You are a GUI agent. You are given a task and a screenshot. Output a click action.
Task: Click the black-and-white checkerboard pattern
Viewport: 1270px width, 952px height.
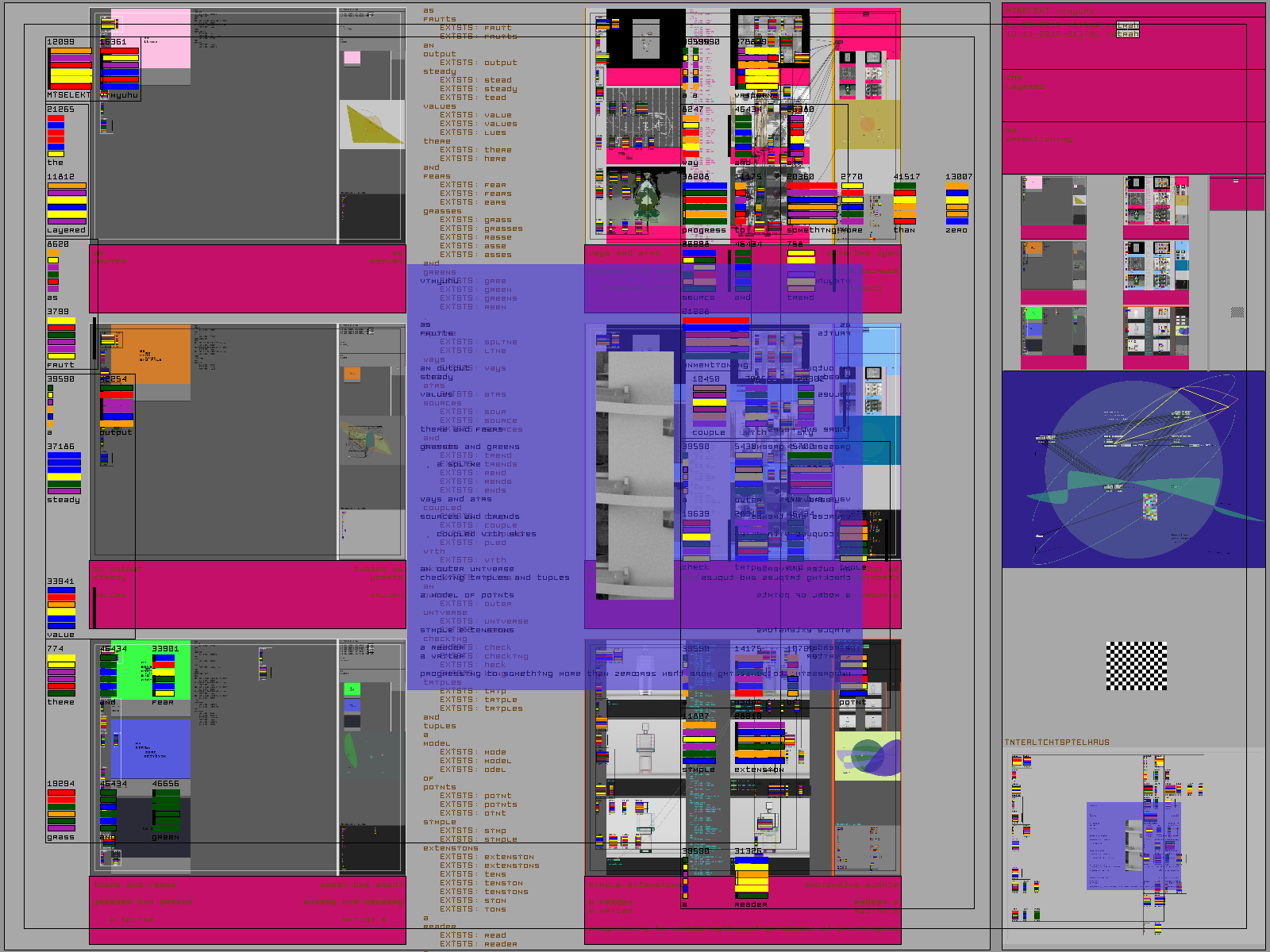1137,666
